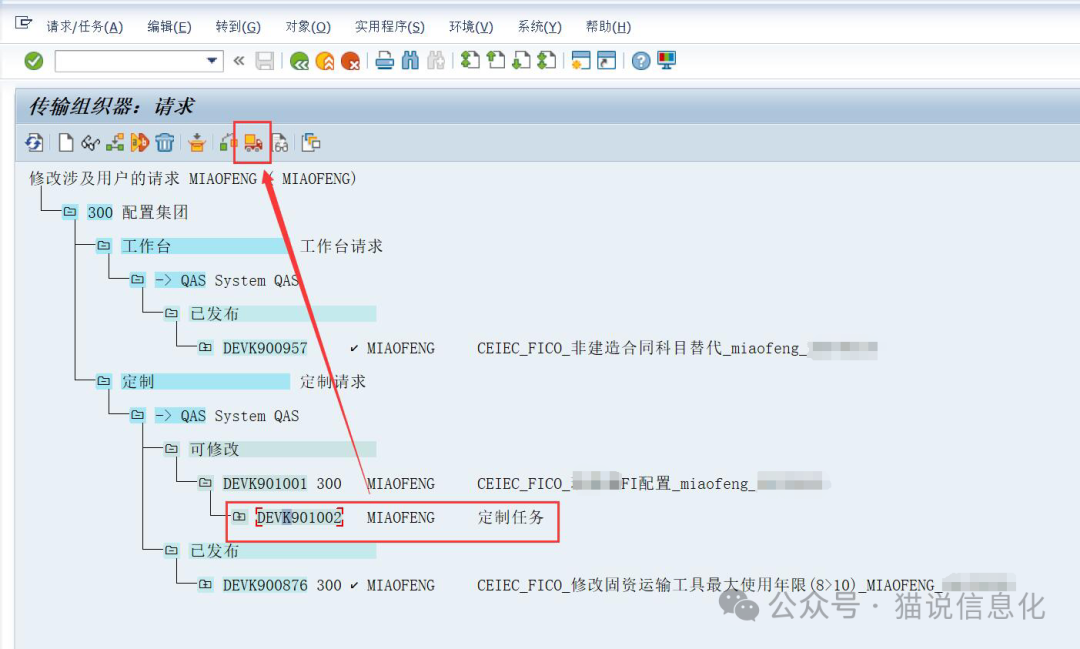Click the Release truck icon
1080x649 pixels.
tap(253, 143)
